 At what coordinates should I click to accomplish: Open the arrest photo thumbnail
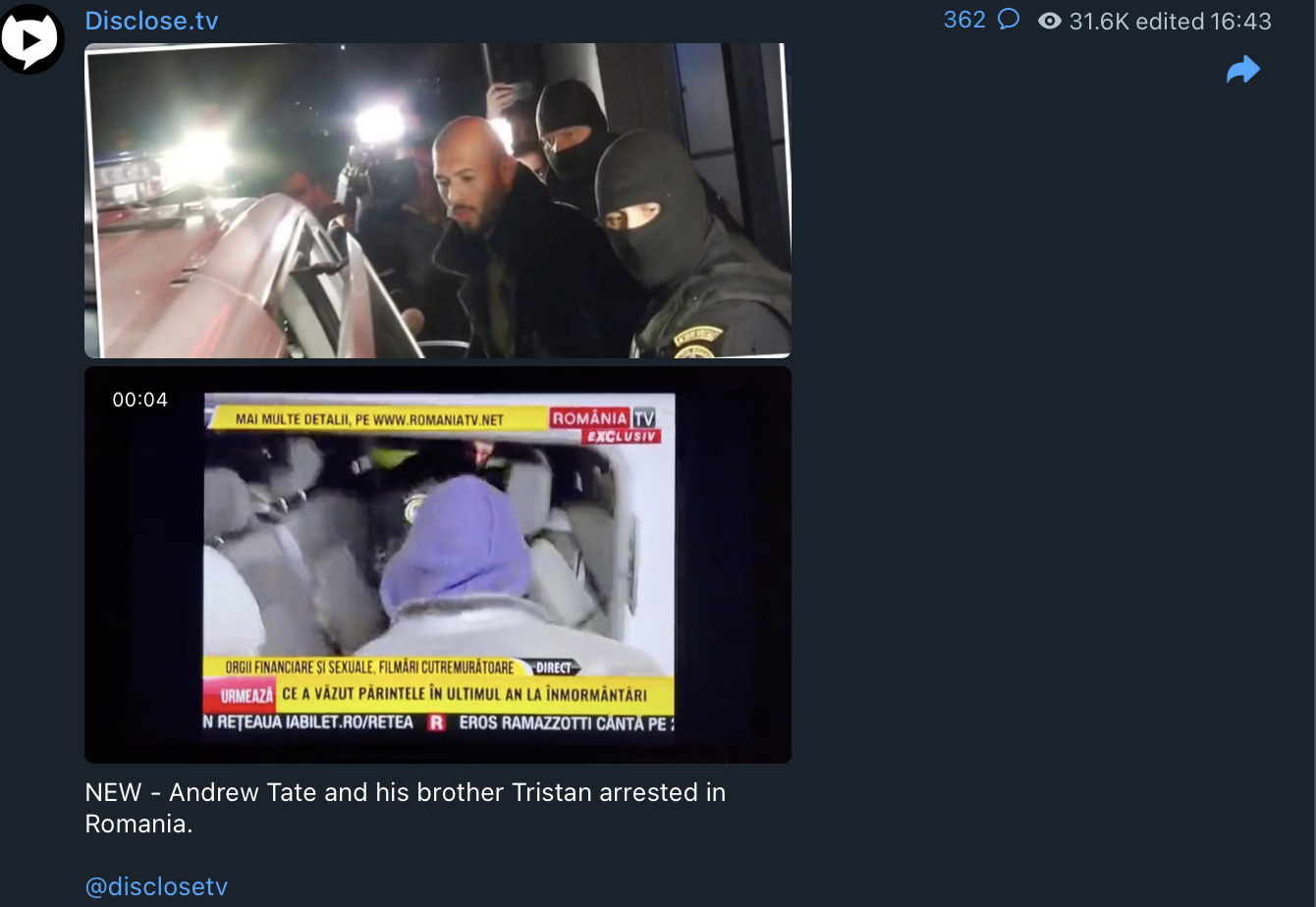(x=438, y=200)
